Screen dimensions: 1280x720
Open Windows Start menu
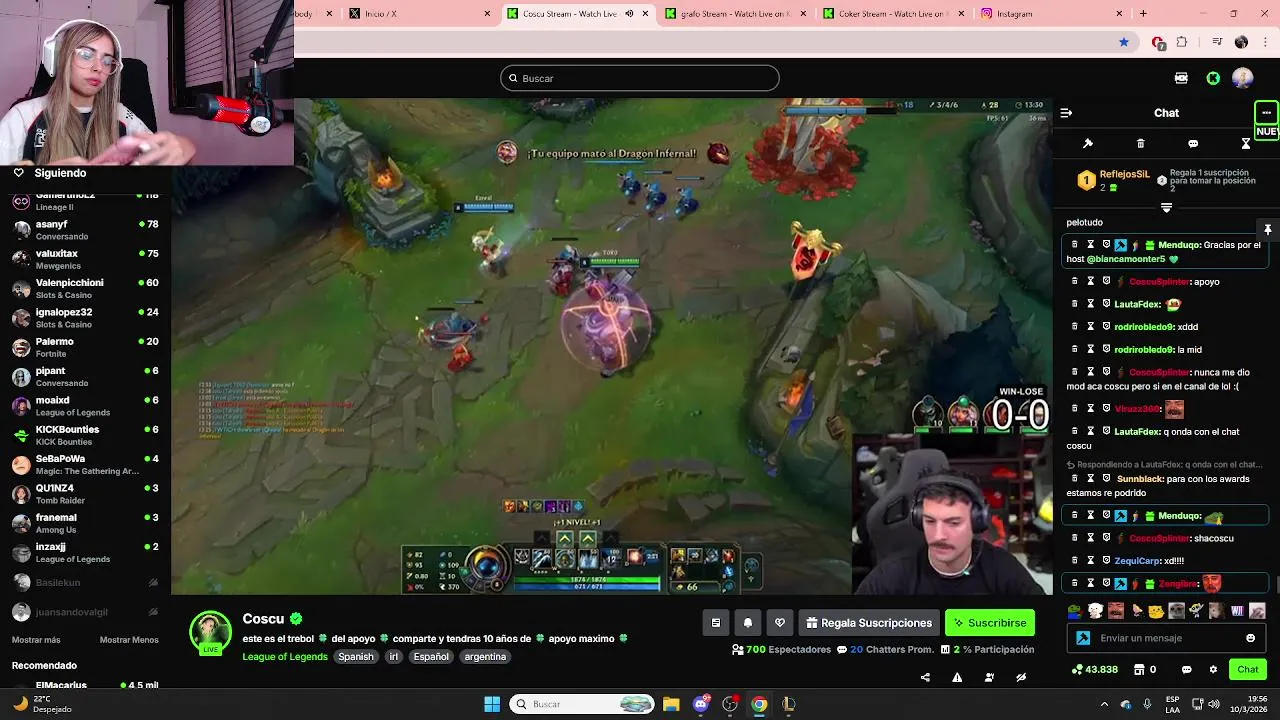point(492,704)
